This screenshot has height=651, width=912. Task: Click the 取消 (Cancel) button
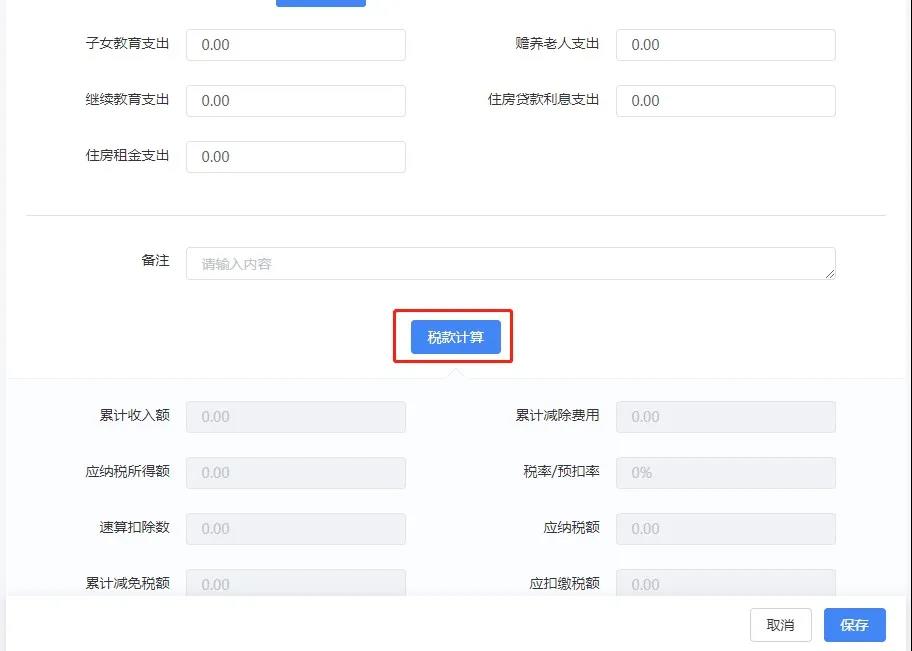(x=780, y=624)
